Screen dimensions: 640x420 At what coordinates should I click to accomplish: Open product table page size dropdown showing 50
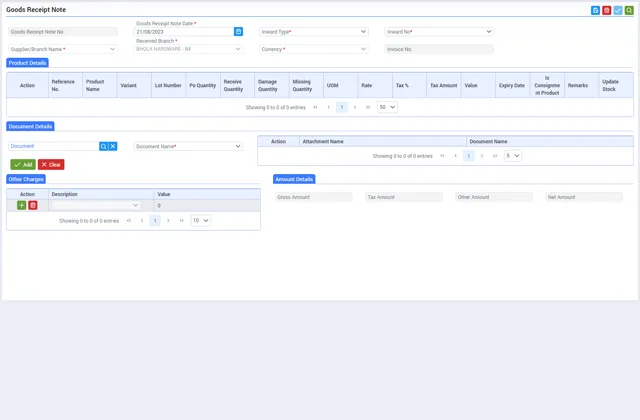click(x=387, y=107)
